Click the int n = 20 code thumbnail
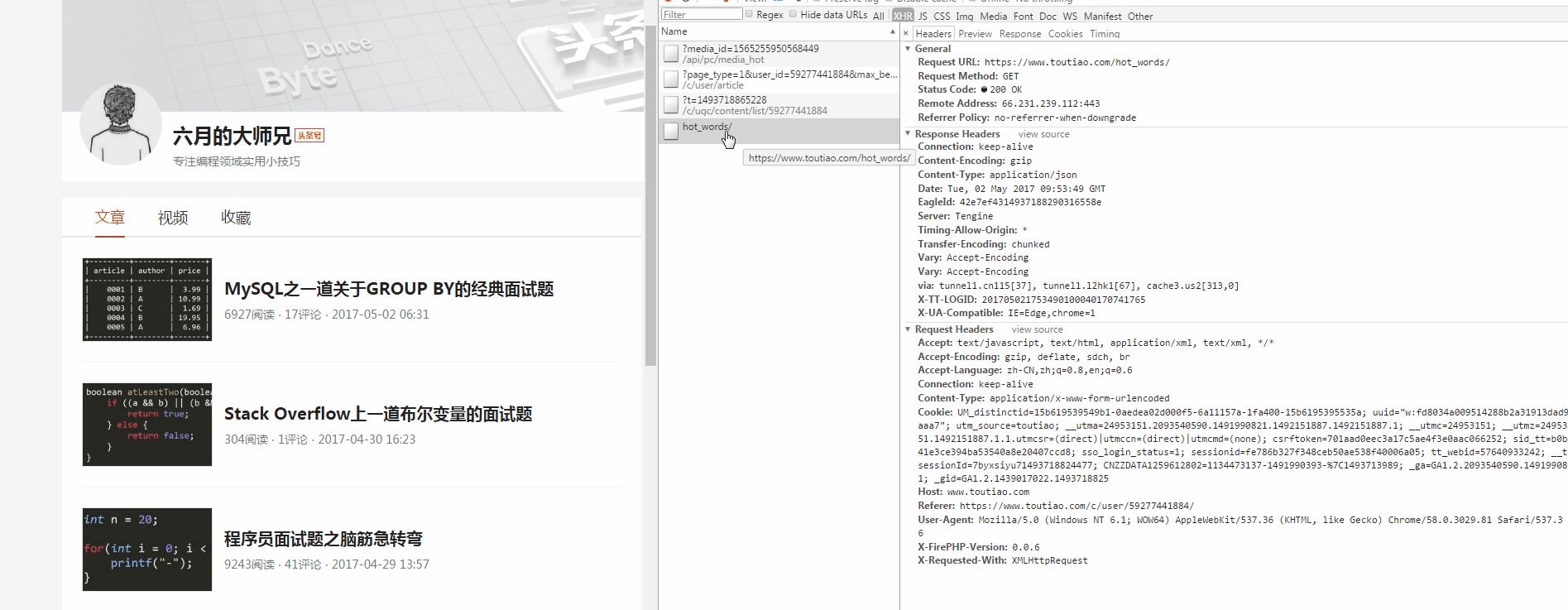 [x=147, y=550]
